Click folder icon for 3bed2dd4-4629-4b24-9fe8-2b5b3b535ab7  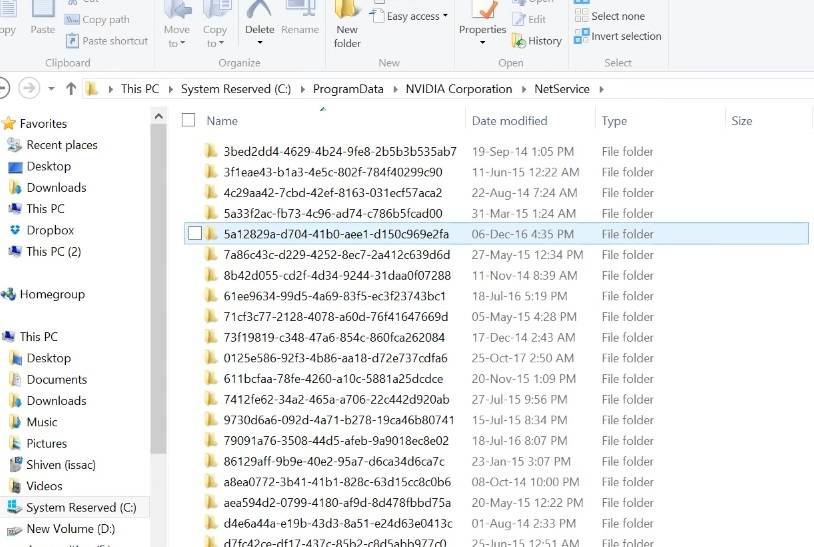(x=211, y=151)
